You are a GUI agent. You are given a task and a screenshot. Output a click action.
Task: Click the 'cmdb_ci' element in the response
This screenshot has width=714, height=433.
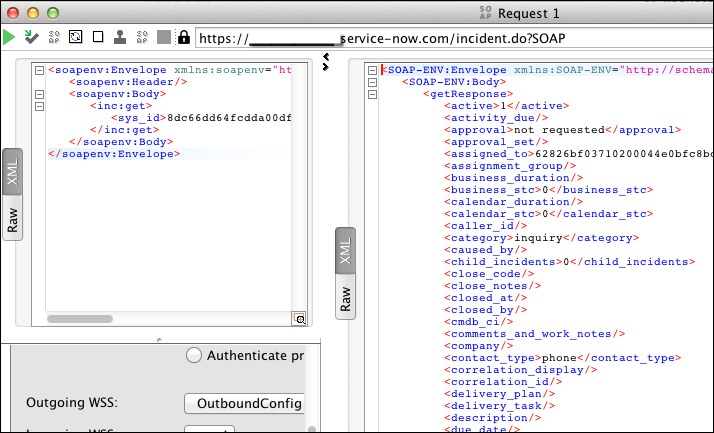[479, 322]
